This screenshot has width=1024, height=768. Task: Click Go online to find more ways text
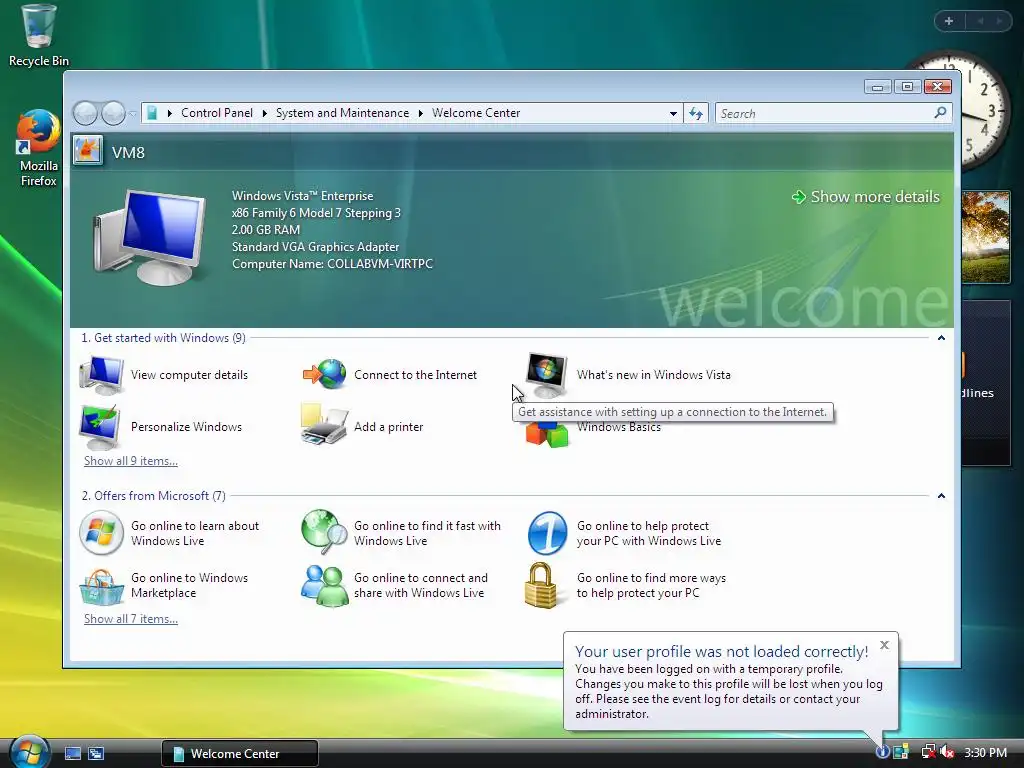(x=651, y=585)
